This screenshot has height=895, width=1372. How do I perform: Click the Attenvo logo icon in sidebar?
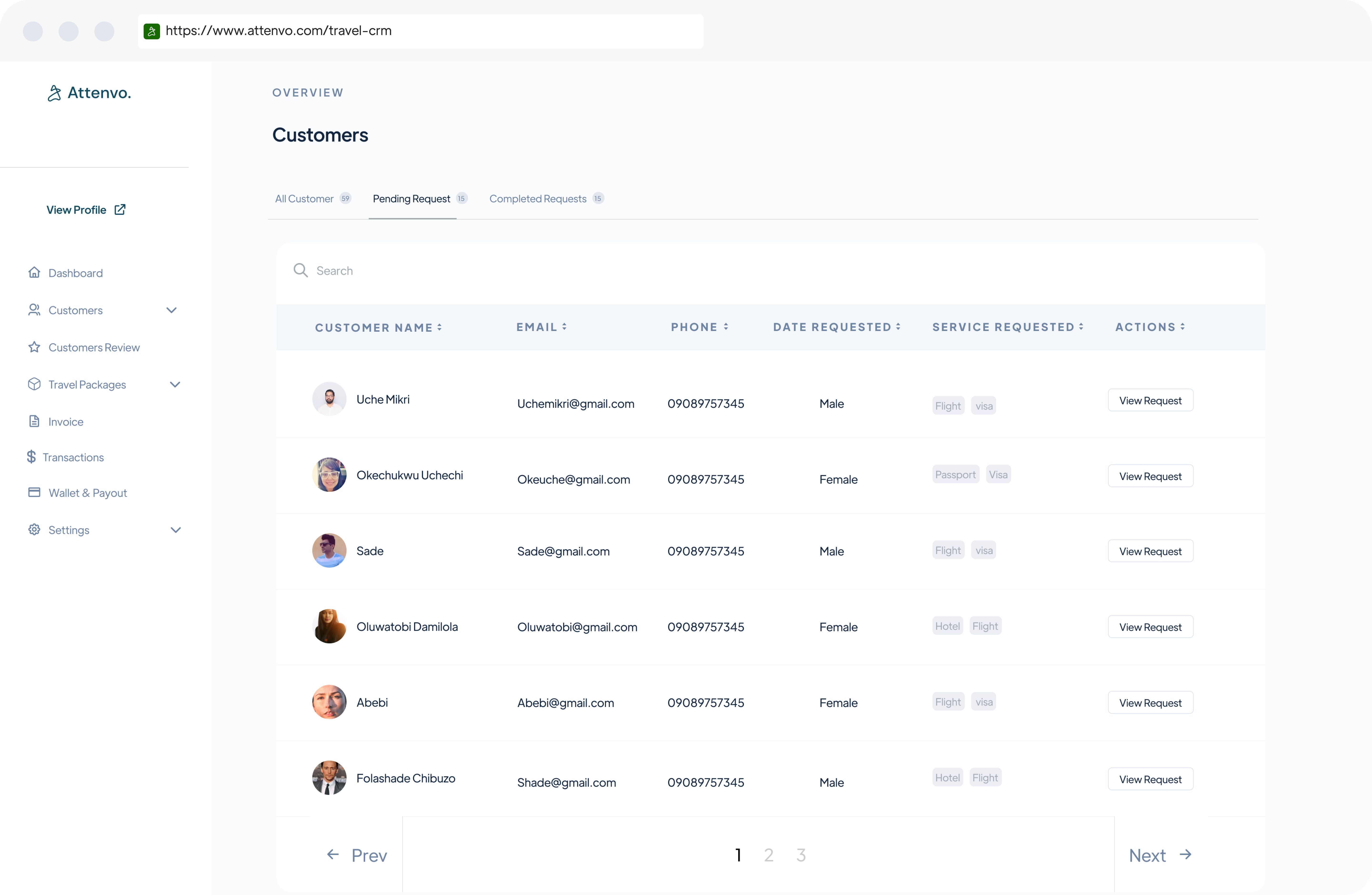coord(54,93)
